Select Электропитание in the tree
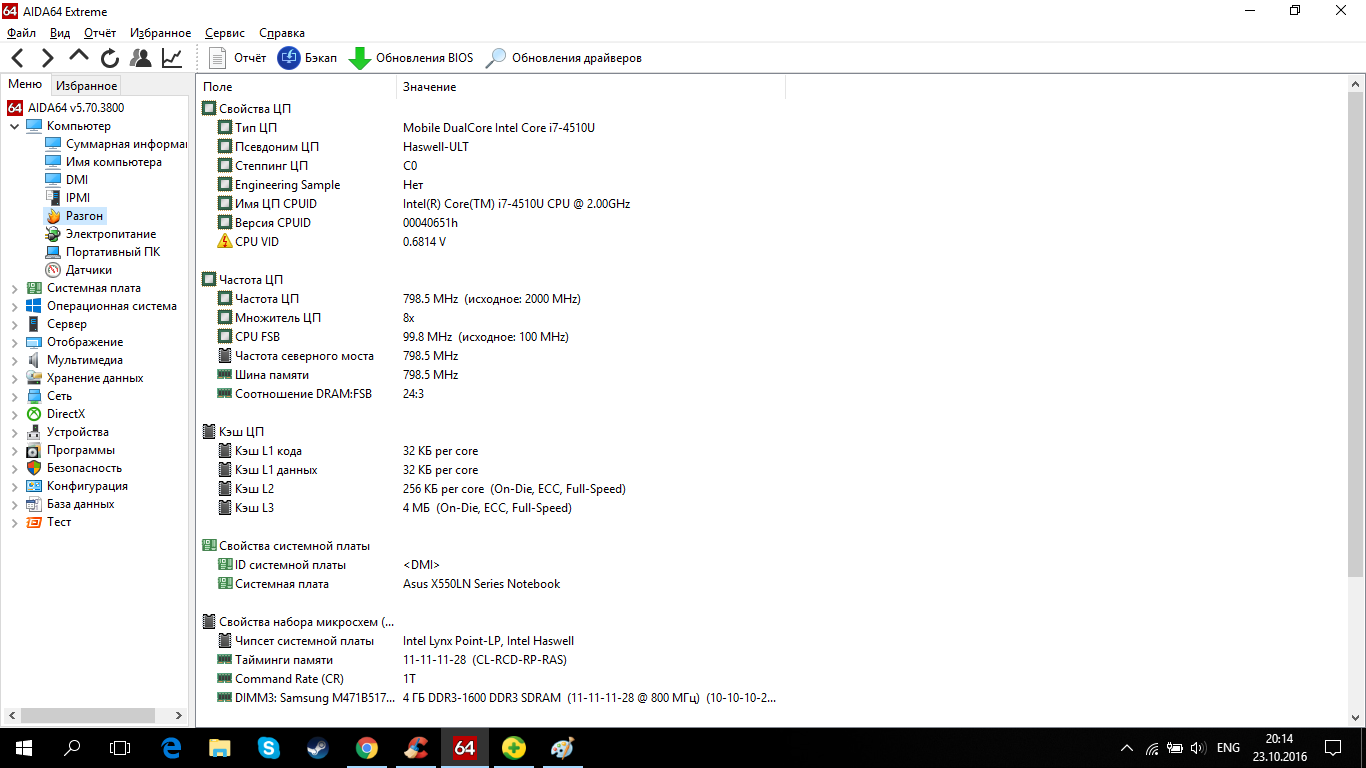Image resolution: width=1366 pixels, height=768 pixels. click(x=111, y=234)
